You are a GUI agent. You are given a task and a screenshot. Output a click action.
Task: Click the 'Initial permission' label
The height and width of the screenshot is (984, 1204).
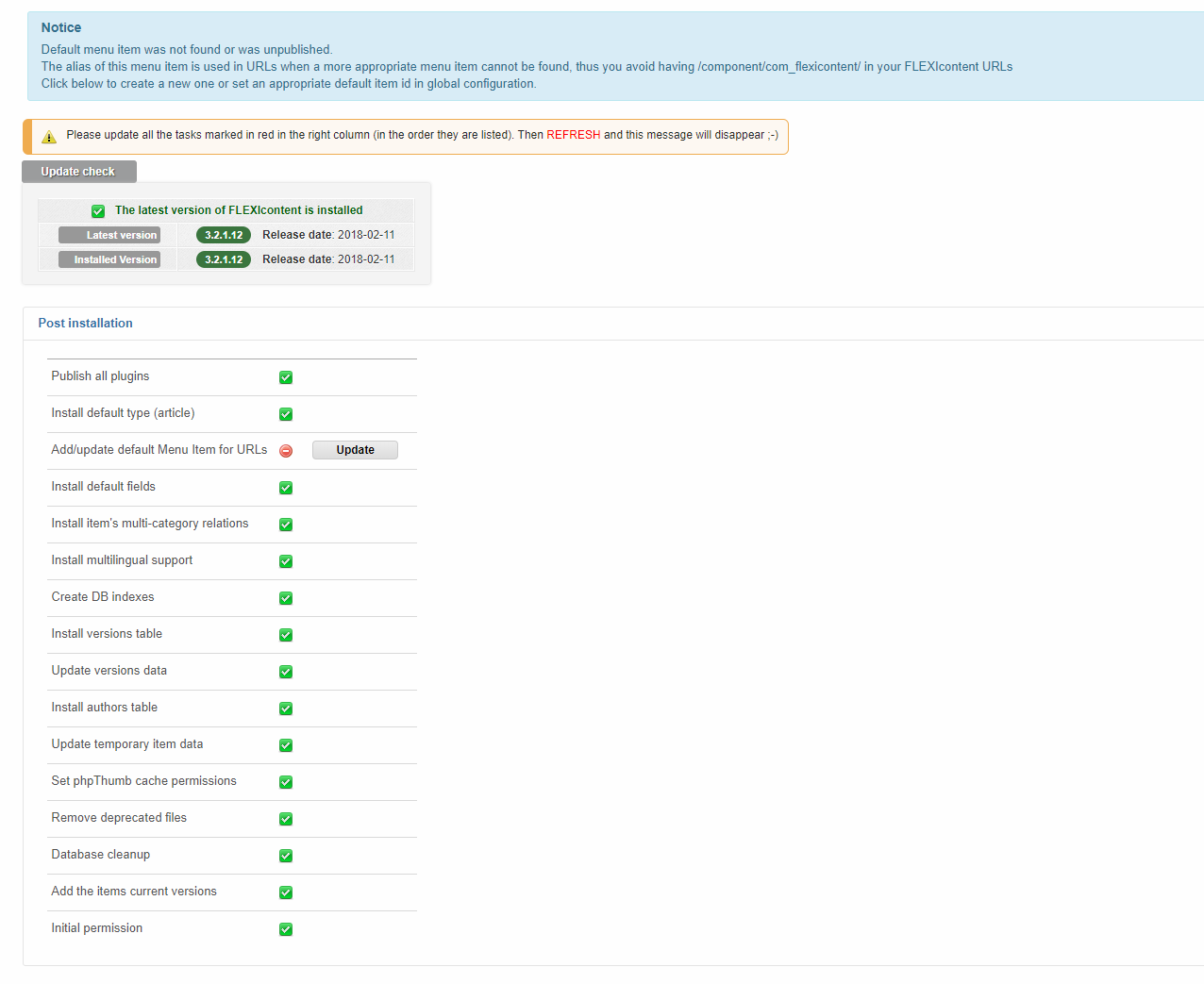[97, 927]
